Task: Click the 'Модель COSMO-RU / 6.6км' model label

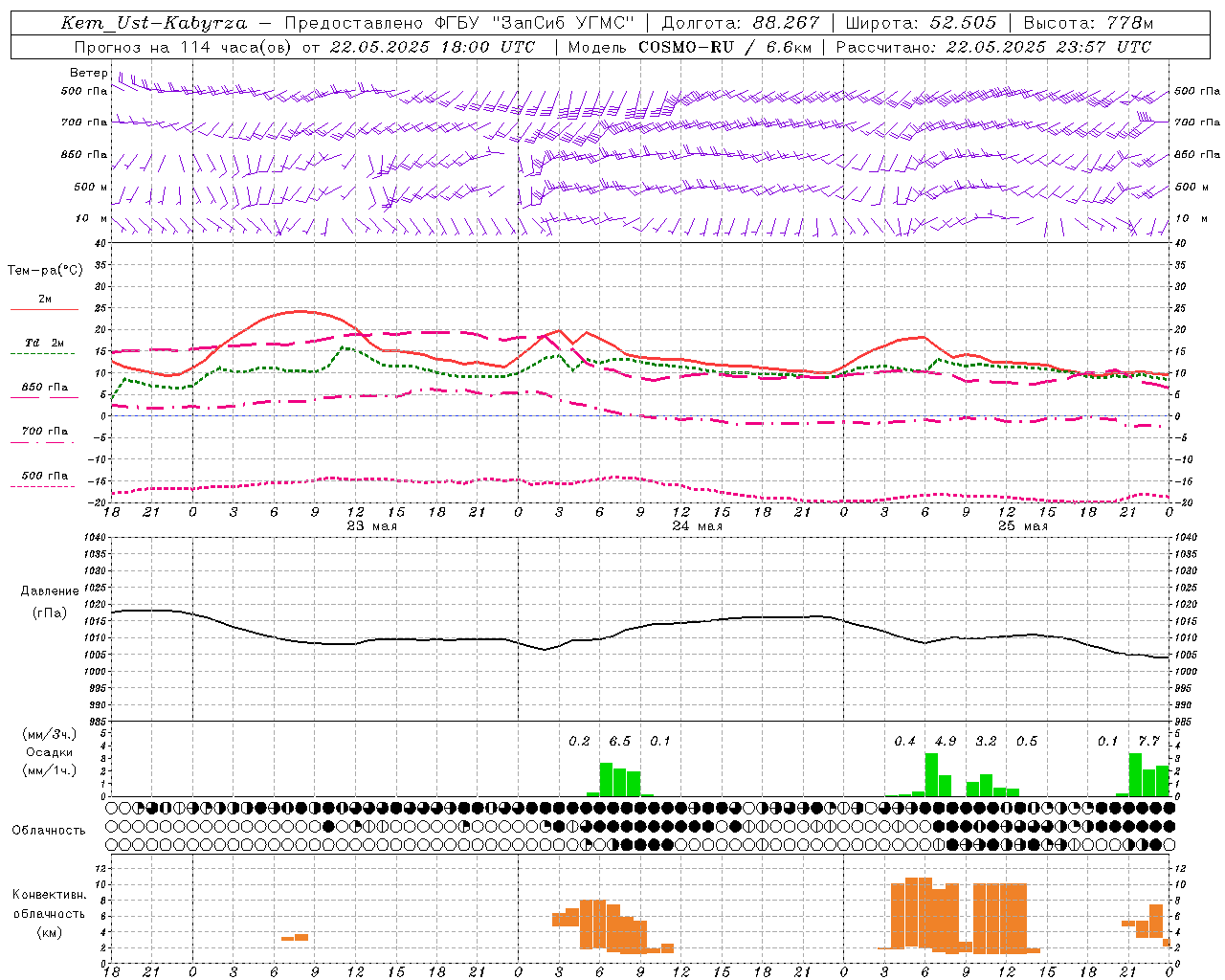Action: (690, 47)
